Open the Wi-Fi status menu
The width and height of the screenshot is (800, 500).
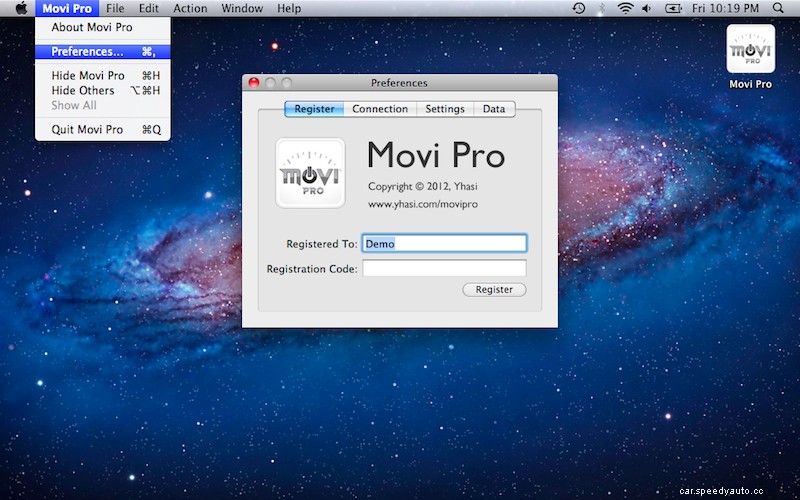(x=625, y=8)
